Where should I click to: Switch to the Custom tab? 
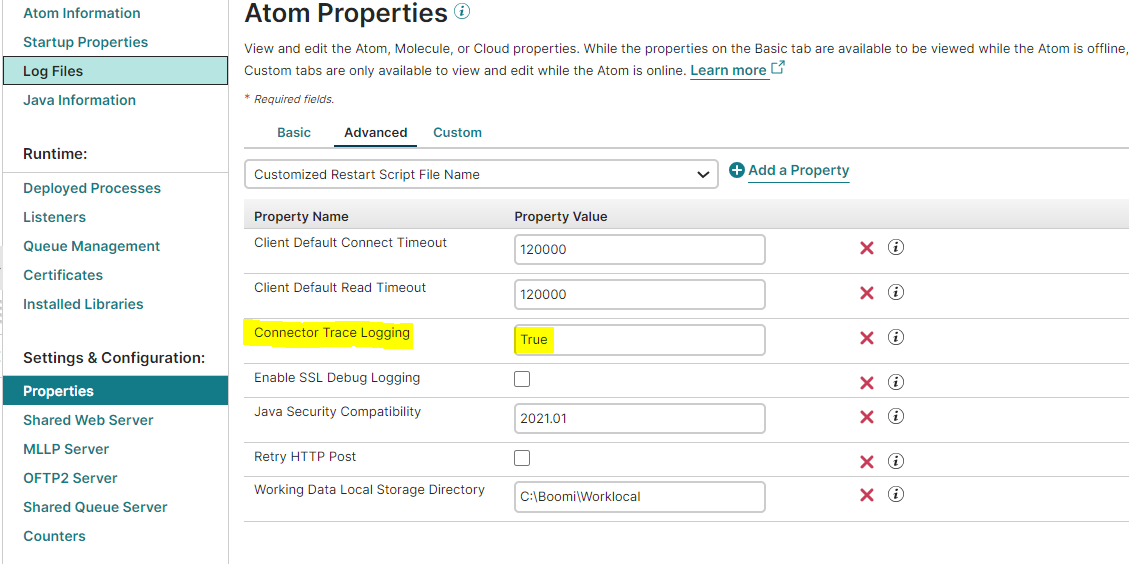coord(457,132)
